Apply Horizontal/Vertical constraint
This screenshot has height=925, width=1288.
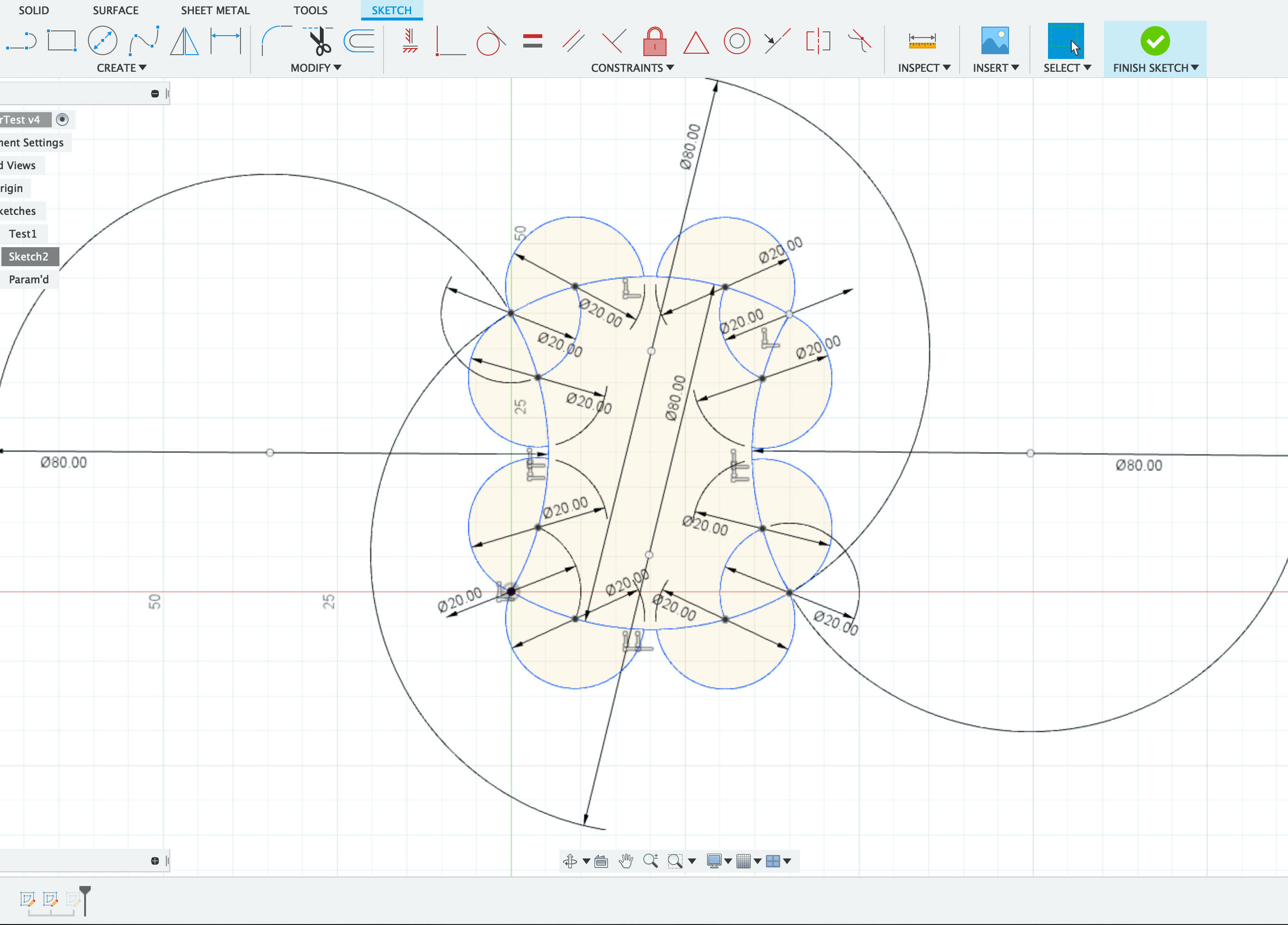tap(410, 41)
